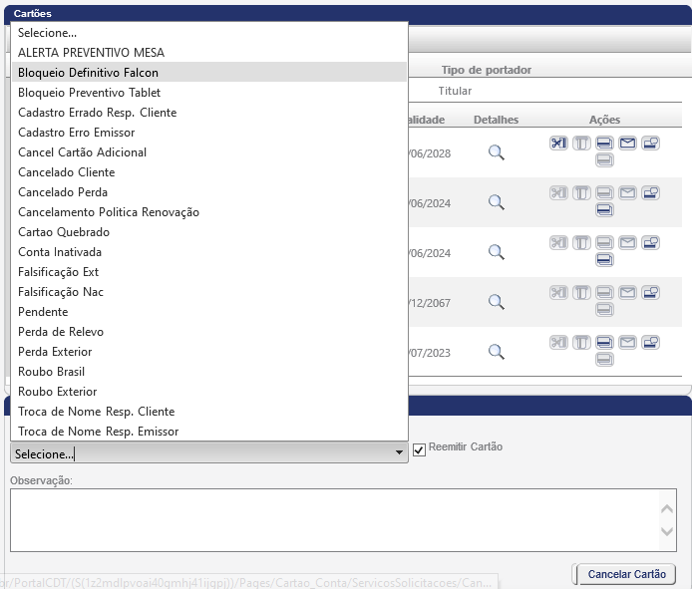
Task: Click the envelope icon in the last card row
Action: [x=627, y=343]
